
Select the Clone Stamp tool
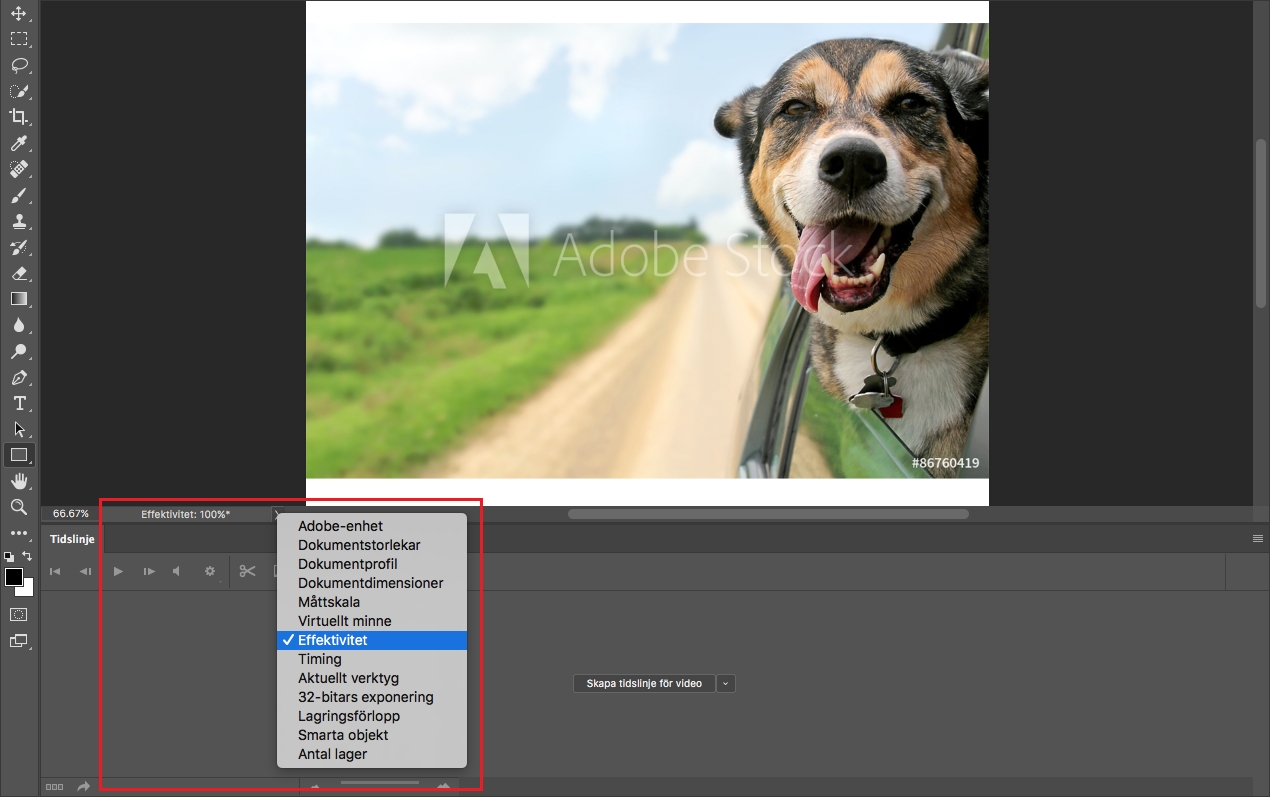[x=19, y=221]
